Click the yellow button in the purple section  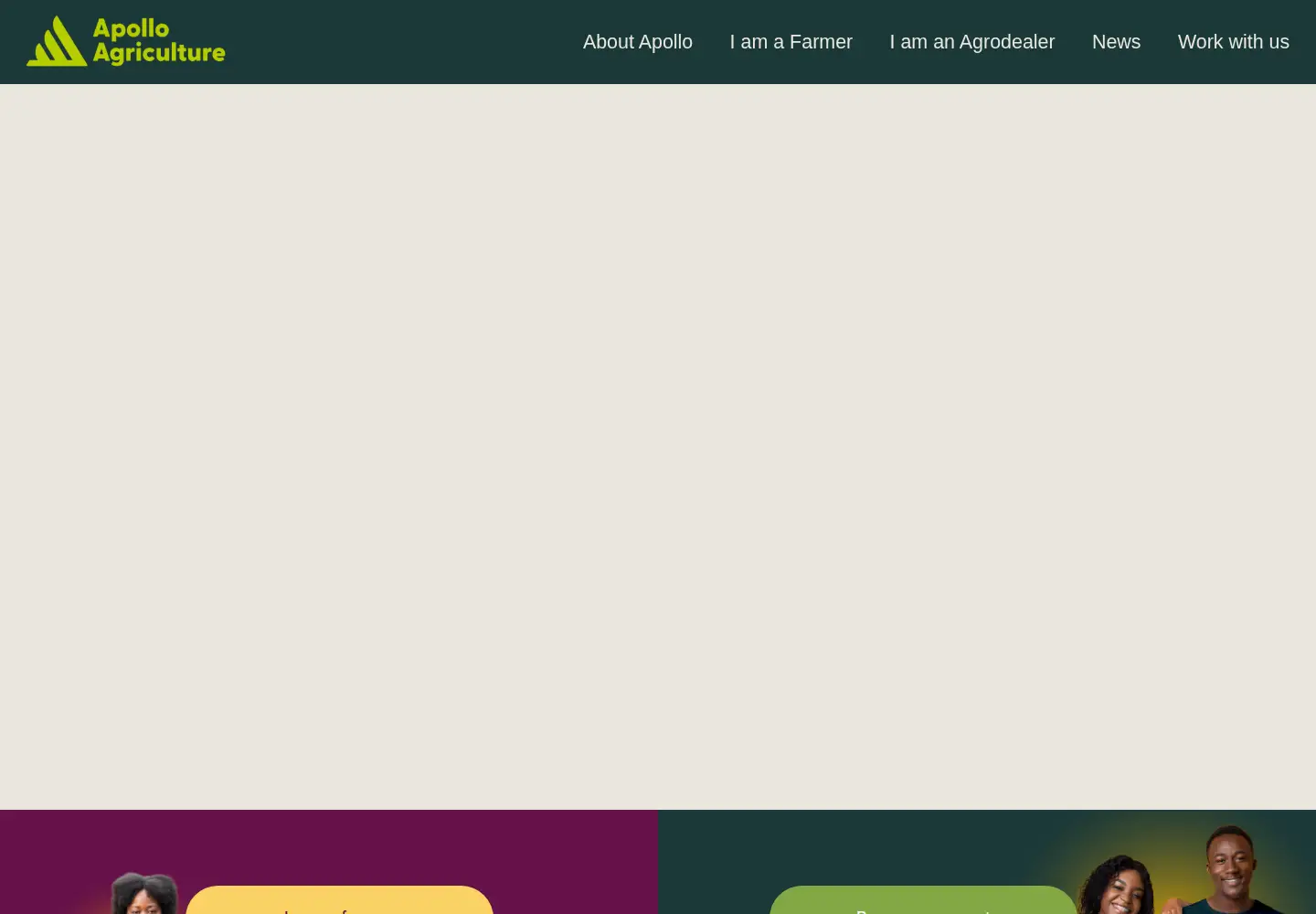340,900
